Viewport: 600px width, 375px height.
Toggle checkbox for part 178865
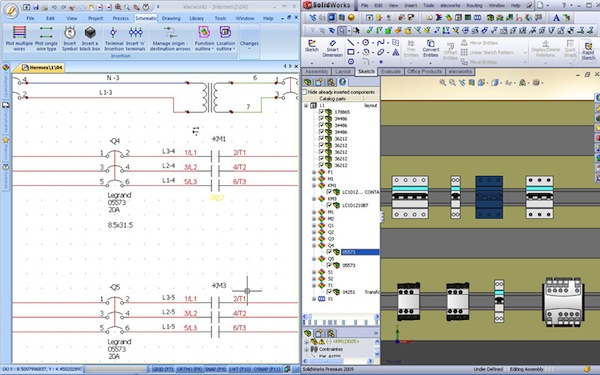click(321, 112)
